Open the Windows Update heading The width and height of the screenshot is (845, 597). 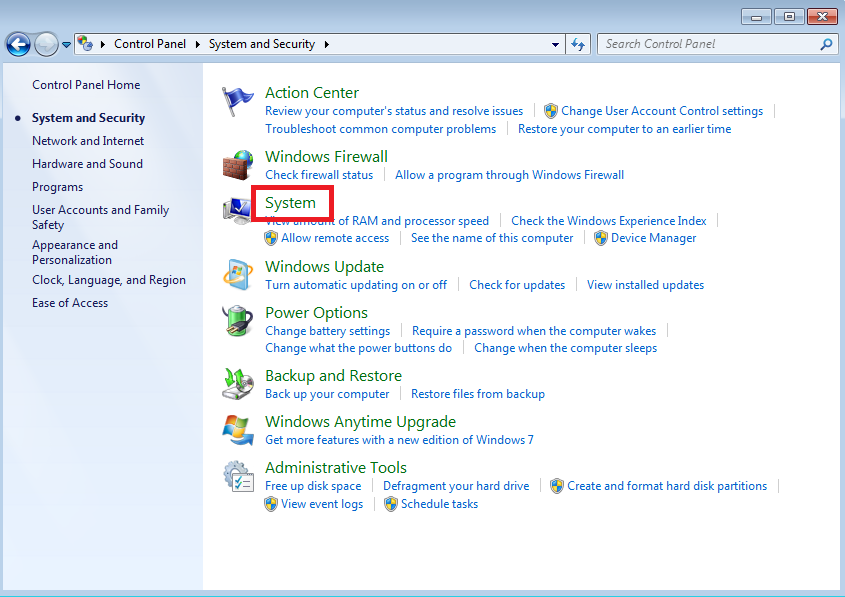coord(324,267)
